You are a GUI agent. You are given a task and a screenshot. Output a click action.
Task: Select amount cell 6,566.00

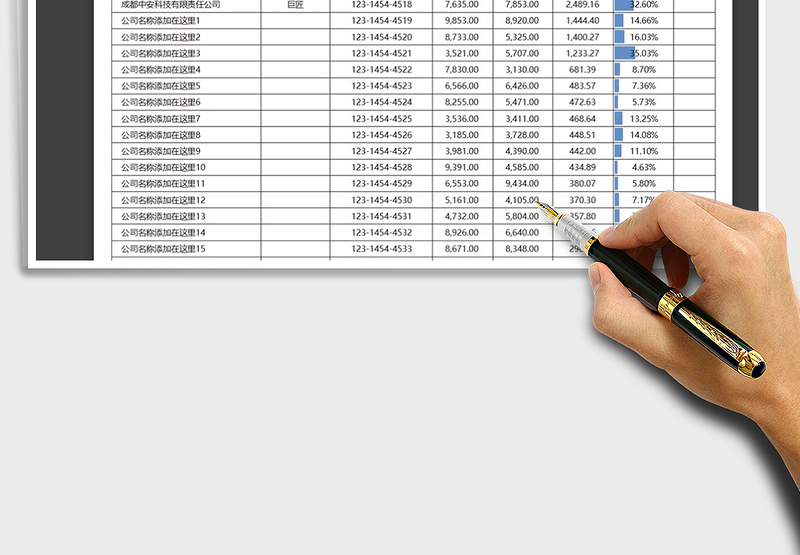point(462,86)
